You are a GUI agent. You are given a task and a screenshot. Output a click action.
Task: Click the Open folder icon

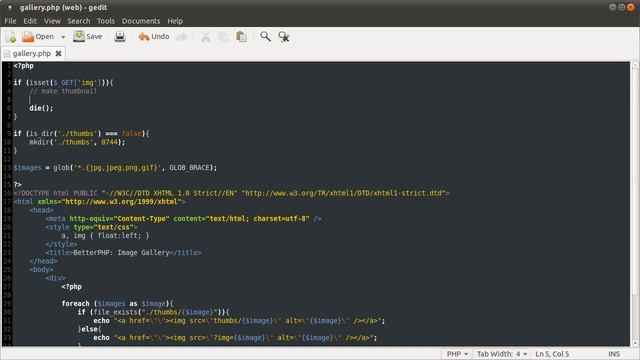(x=28, y=37)
